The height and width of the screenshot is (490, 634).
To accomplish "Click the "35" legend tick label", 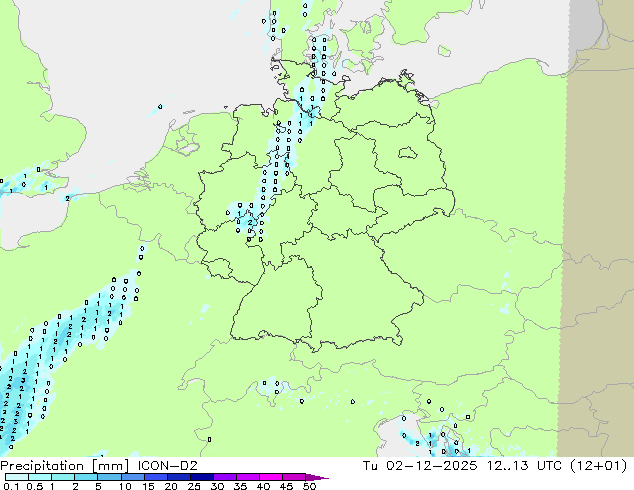I will pos(240,486).
